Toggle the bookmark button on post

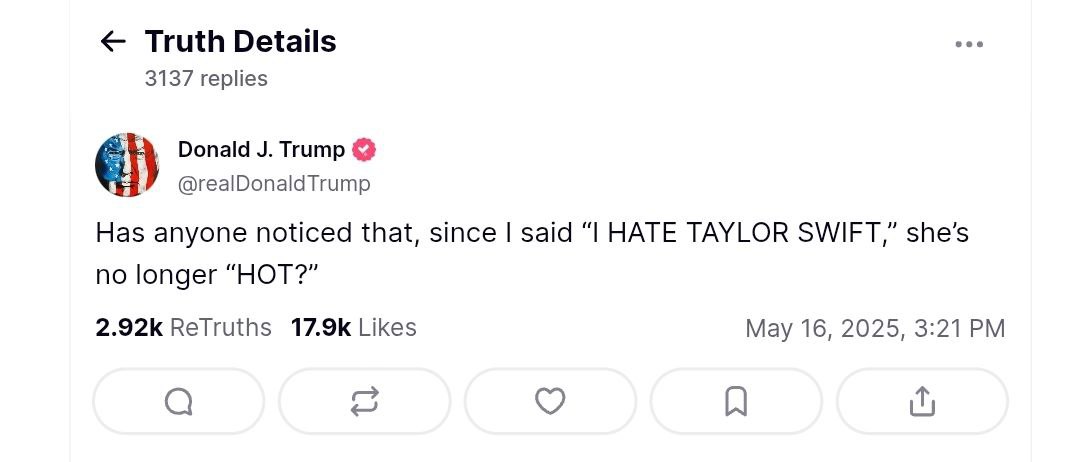click(736, 402)
